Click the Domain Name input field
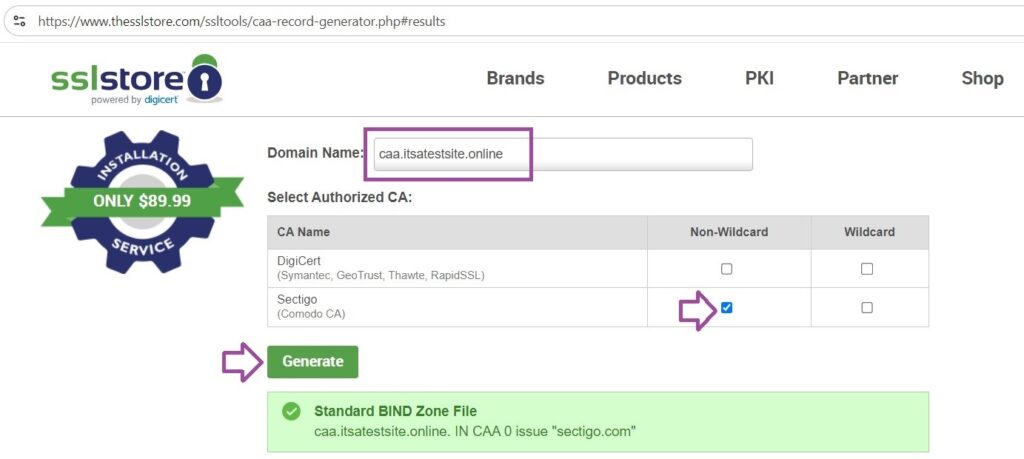This screenshot has width=1024, height=459. [x=563, y=154]
